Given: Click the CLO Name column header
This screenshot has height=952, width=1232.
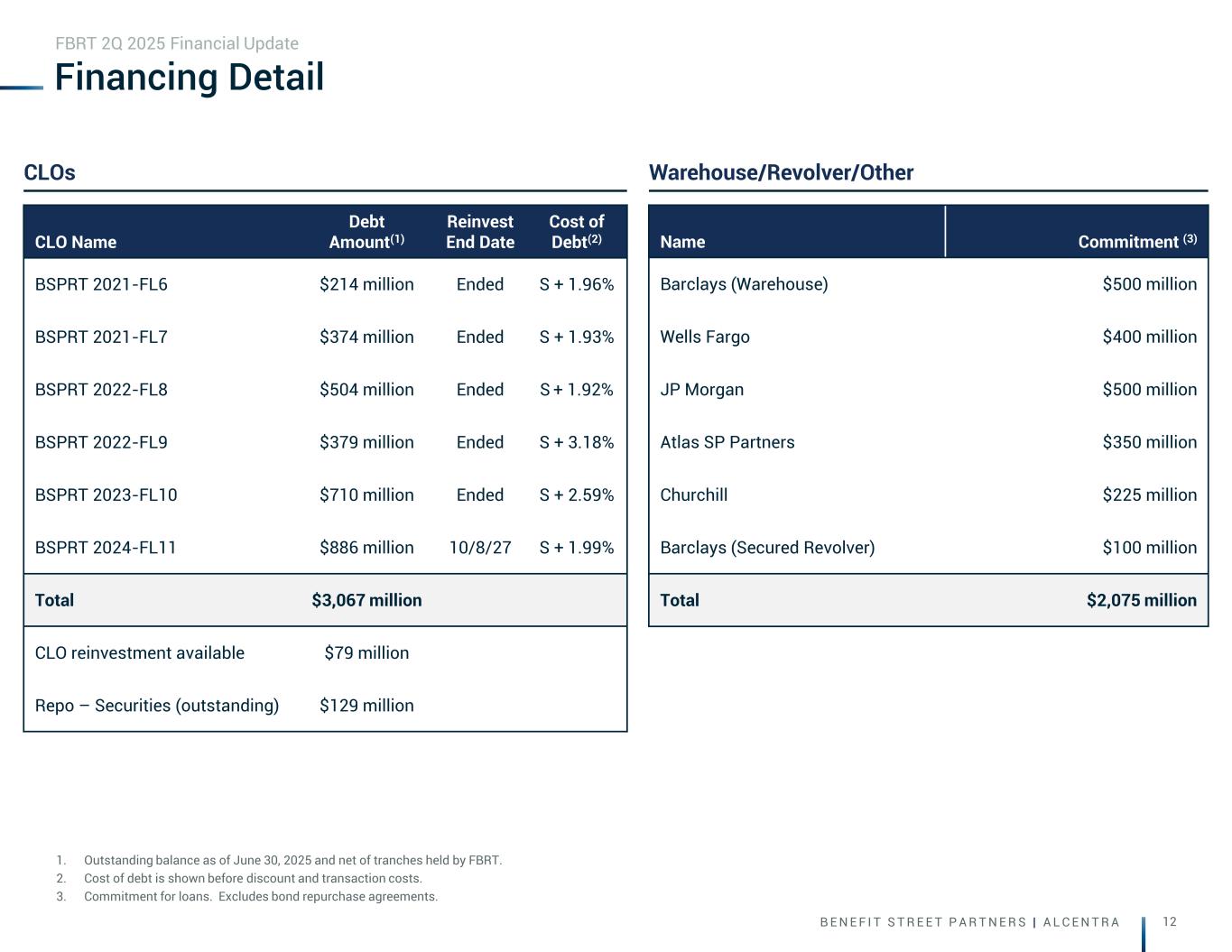Looking at the screenshot, I should point(76,242).
